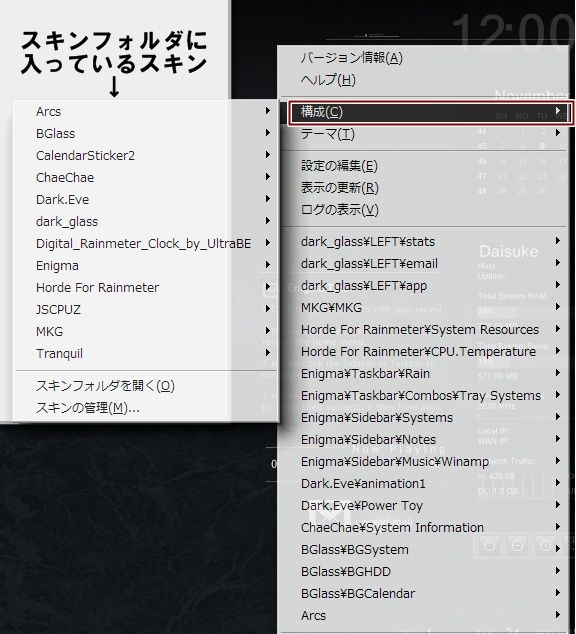Expand arrow beside CalendarSticker2
This screenshot has width=576, height=634.
(x=268, y=154)
